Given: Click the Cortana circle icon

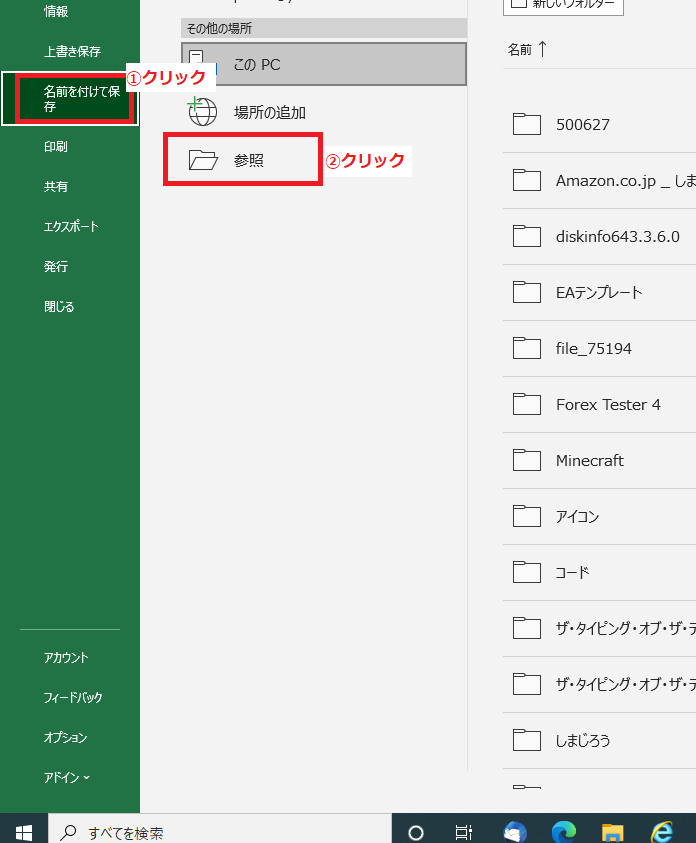Looking at the screenshot, I should (x=416, y=831).
